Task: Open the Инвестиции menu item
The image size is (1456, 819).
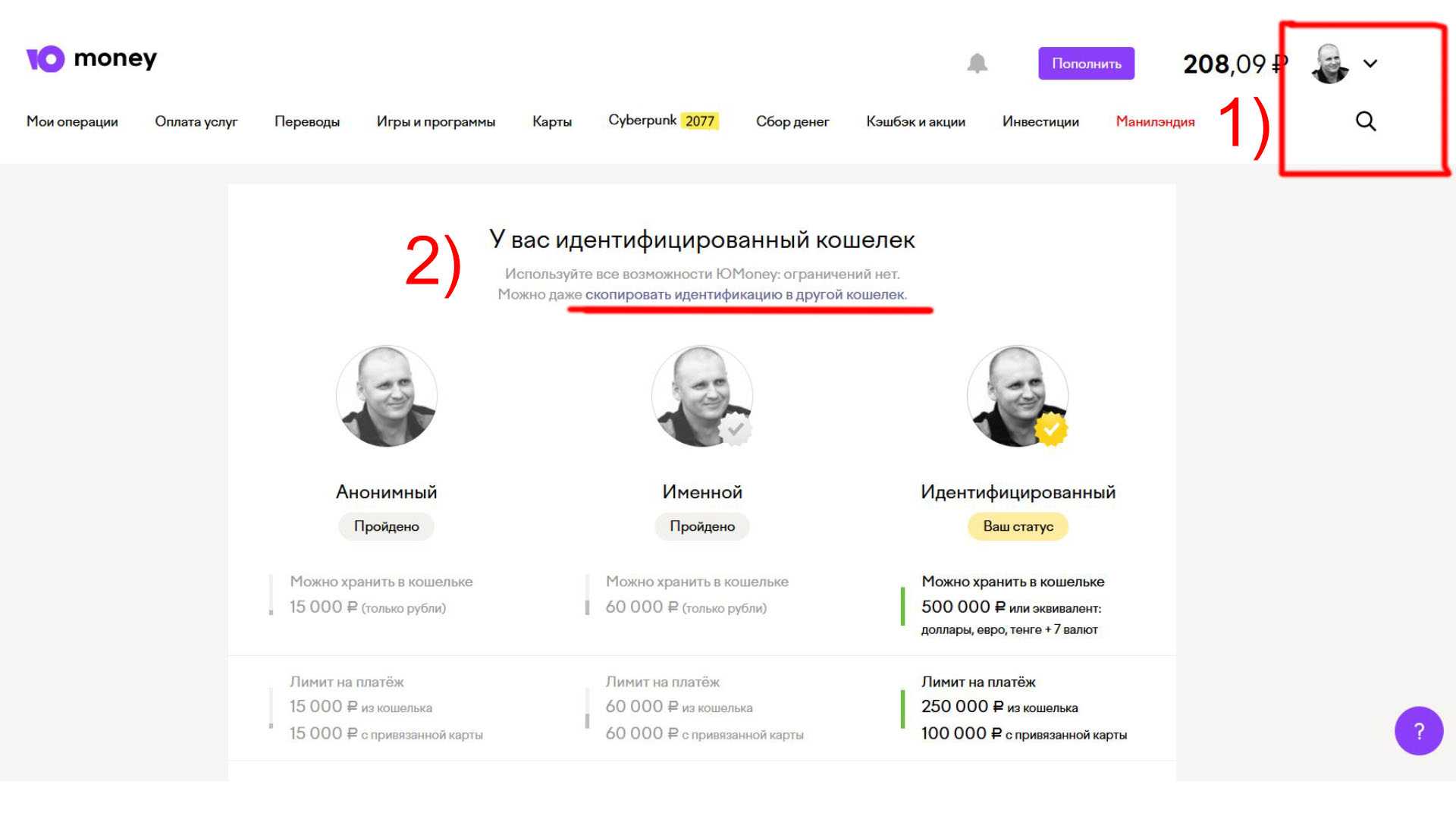Action: click(1040, 121)
